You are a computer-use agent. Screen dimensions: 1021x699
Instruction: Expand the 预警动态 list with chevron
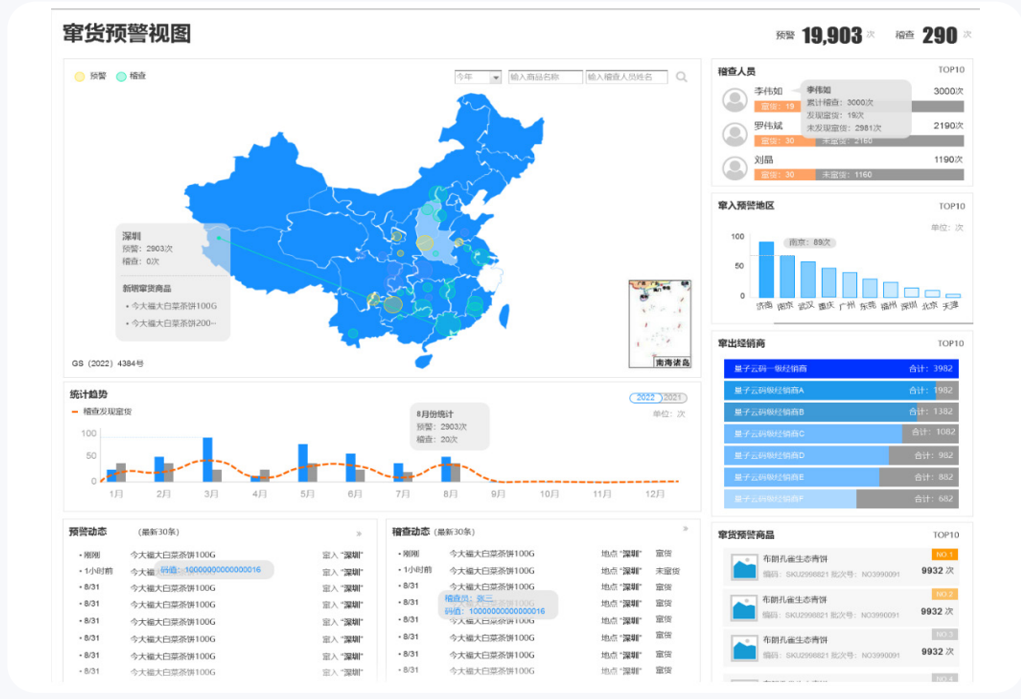click(359, 534)
